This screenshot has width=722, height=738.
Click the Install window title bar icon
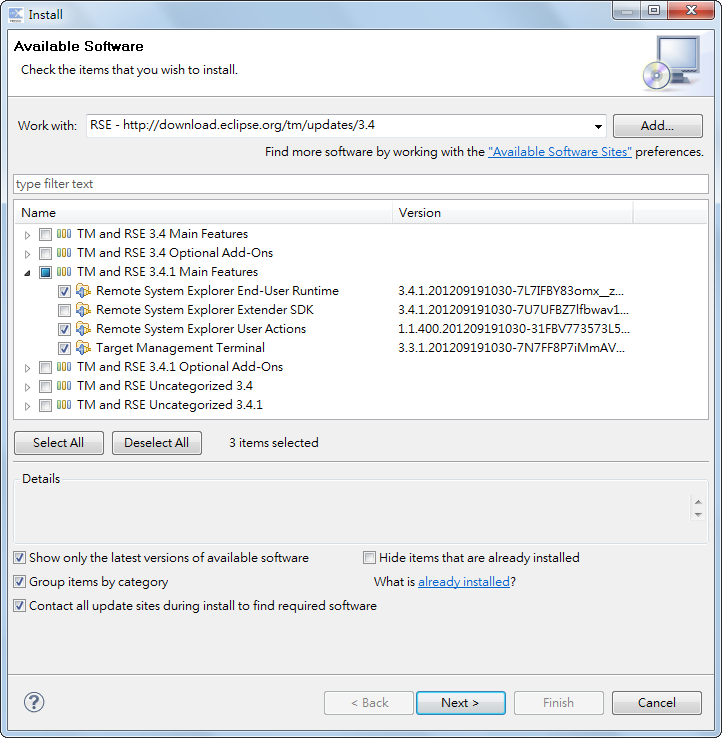(16, 15)
